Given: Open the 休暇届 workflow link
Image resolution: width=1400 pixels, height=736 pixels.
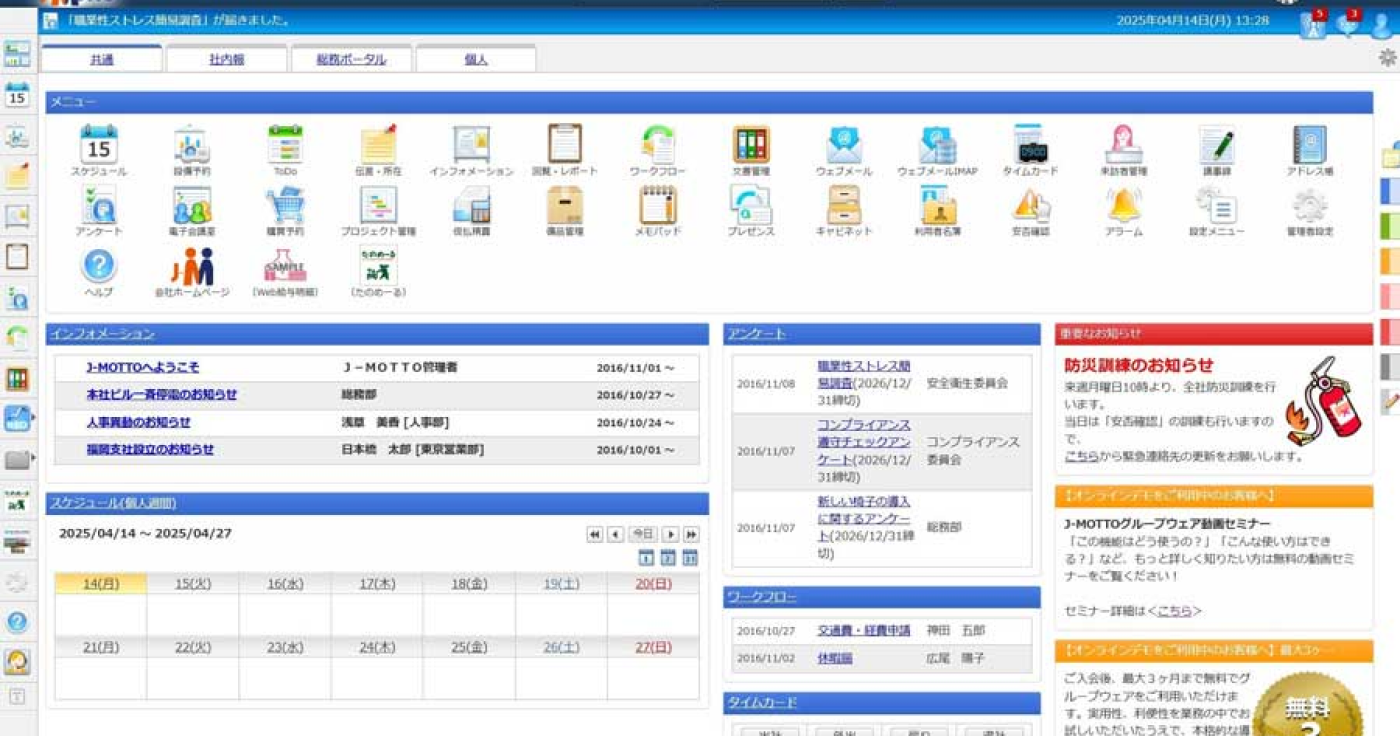Looking at the screenshot, I should pyautogui.click(x=835, y=659).
